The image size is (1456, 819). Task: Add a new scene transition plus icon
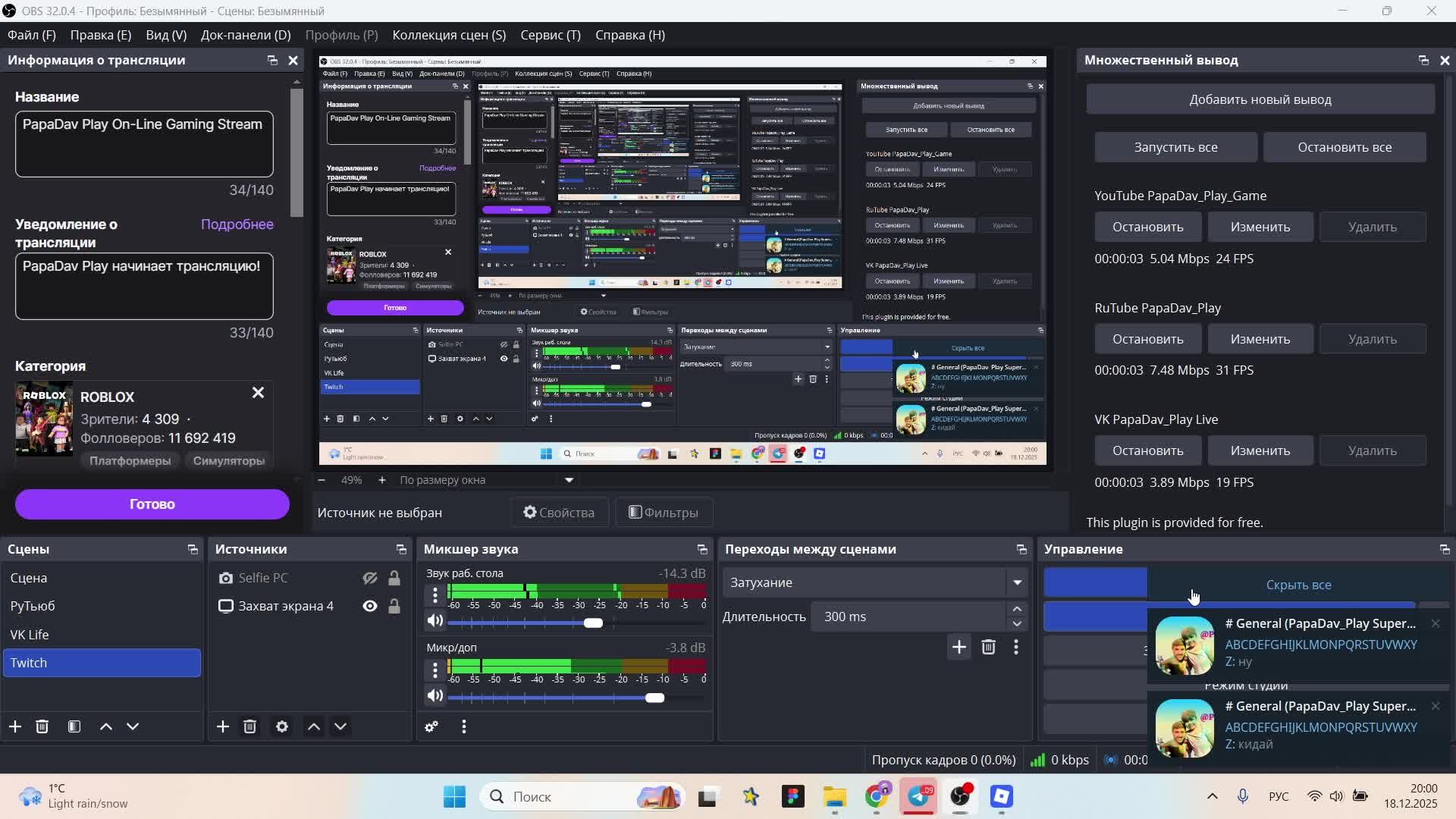959,647
